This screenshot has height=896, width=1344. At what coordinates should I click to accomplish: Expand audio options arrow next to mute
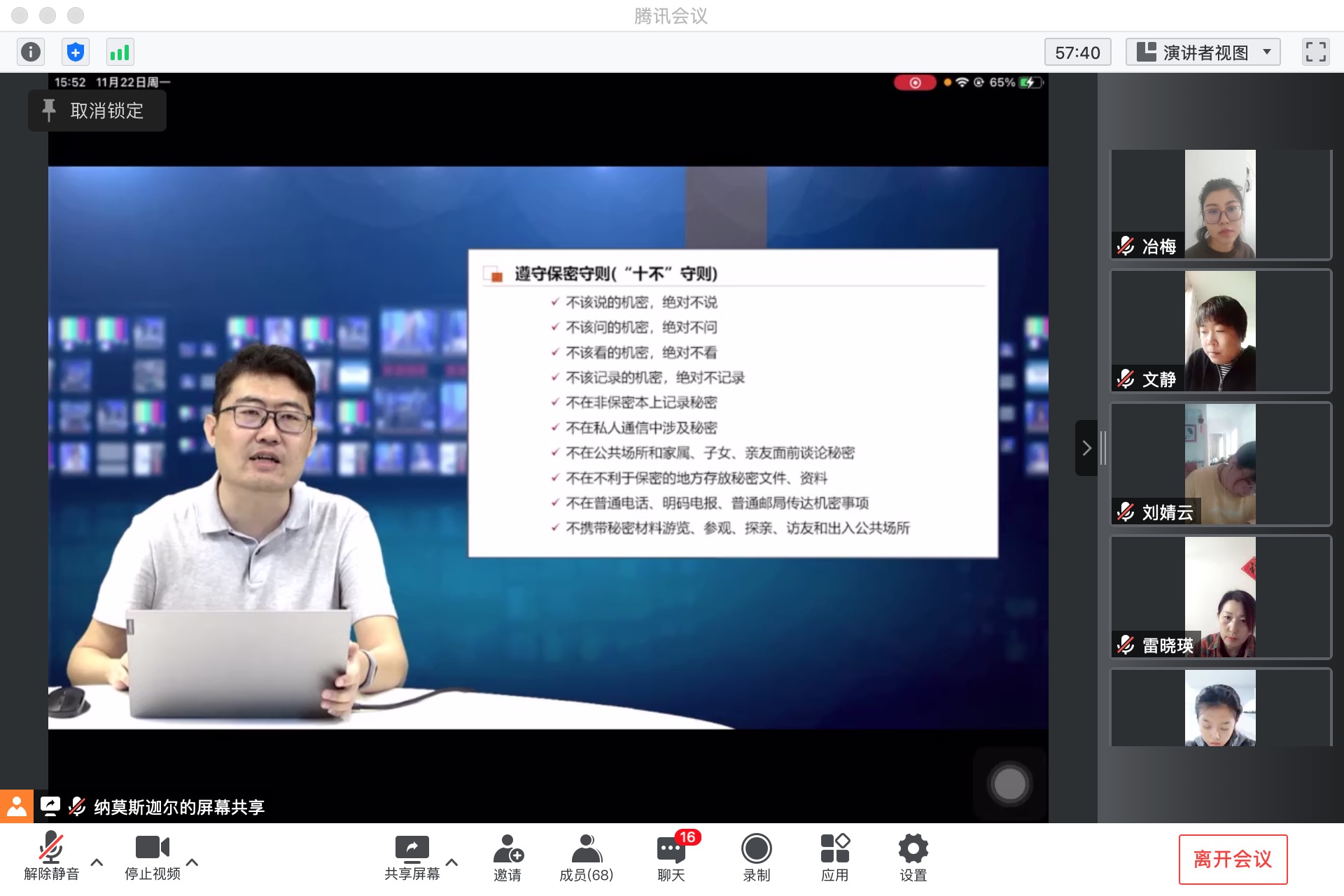click(97, 862)
